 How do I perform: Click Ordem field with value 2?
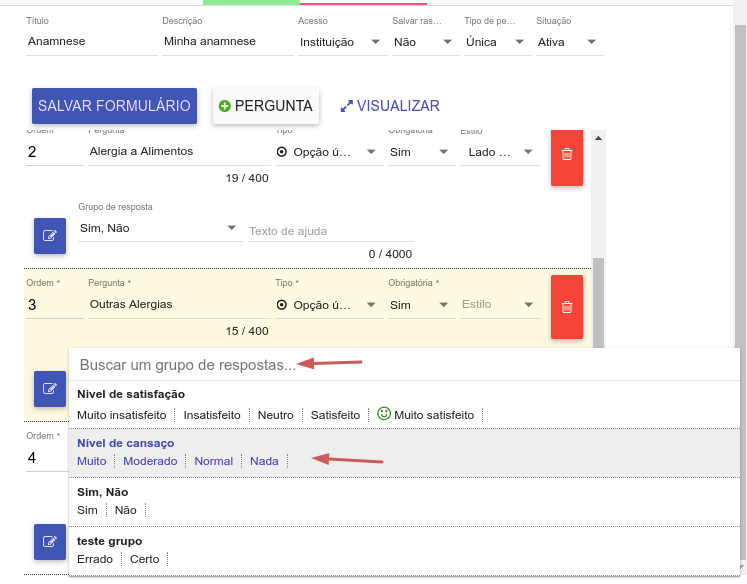tap(55, 152)
